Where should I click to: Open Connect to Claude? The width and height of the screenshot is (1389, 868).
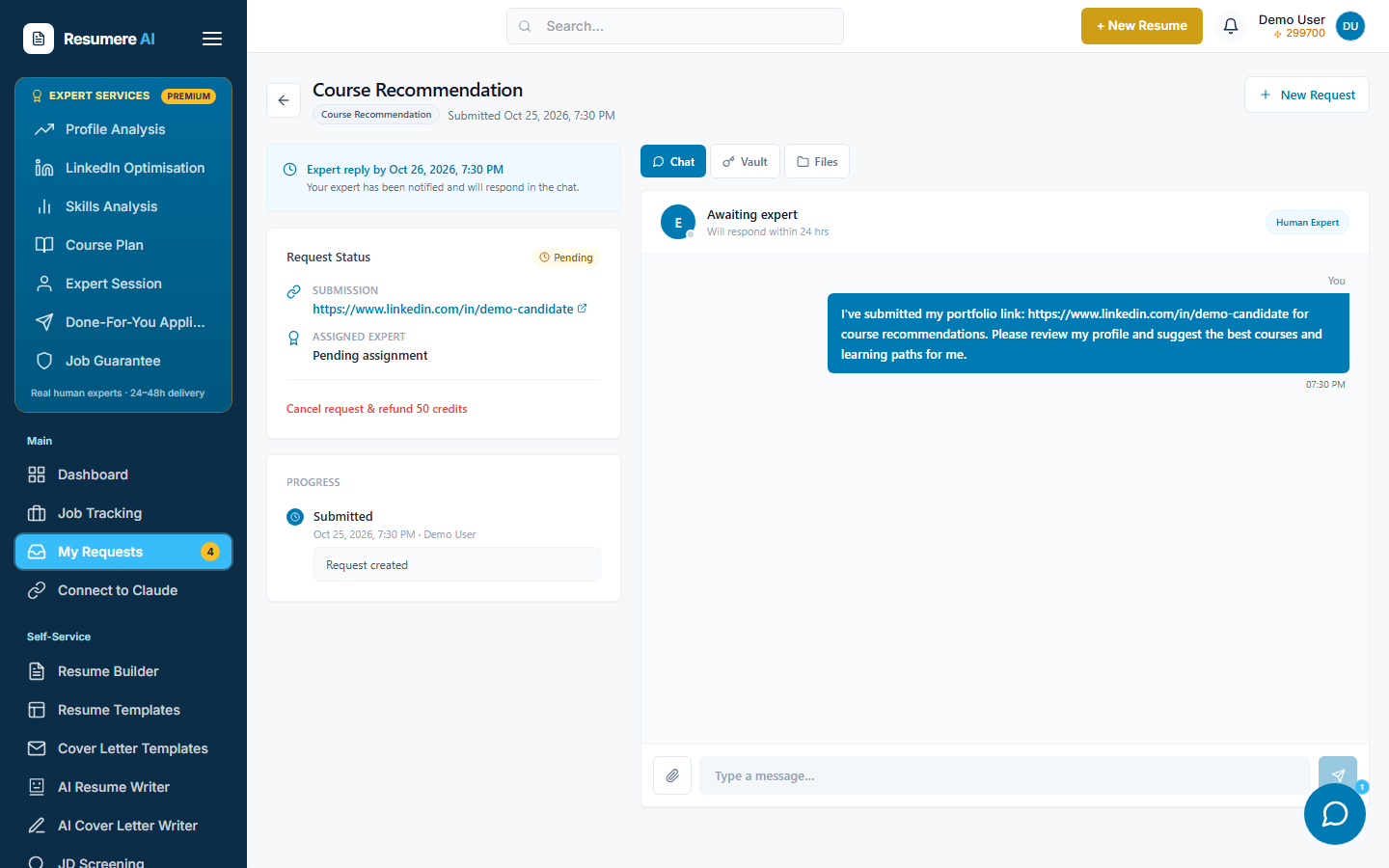[123, 590]
